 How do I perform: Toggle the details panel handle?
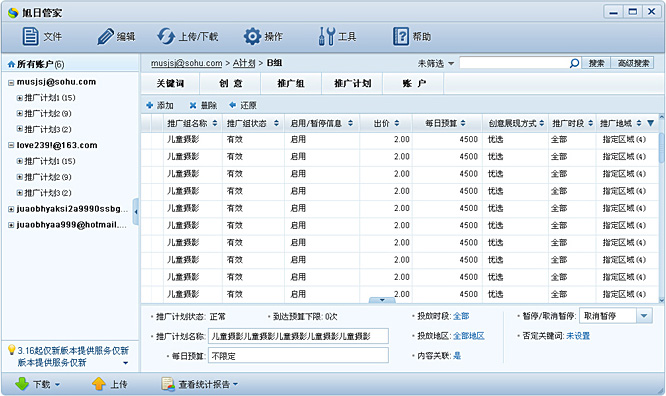[382, 300]
